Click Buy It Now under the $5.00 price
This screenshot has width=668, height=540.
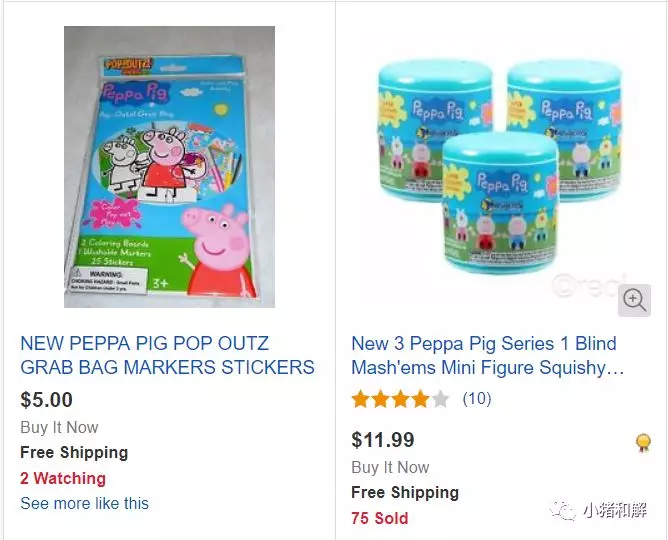pos(59,427)
